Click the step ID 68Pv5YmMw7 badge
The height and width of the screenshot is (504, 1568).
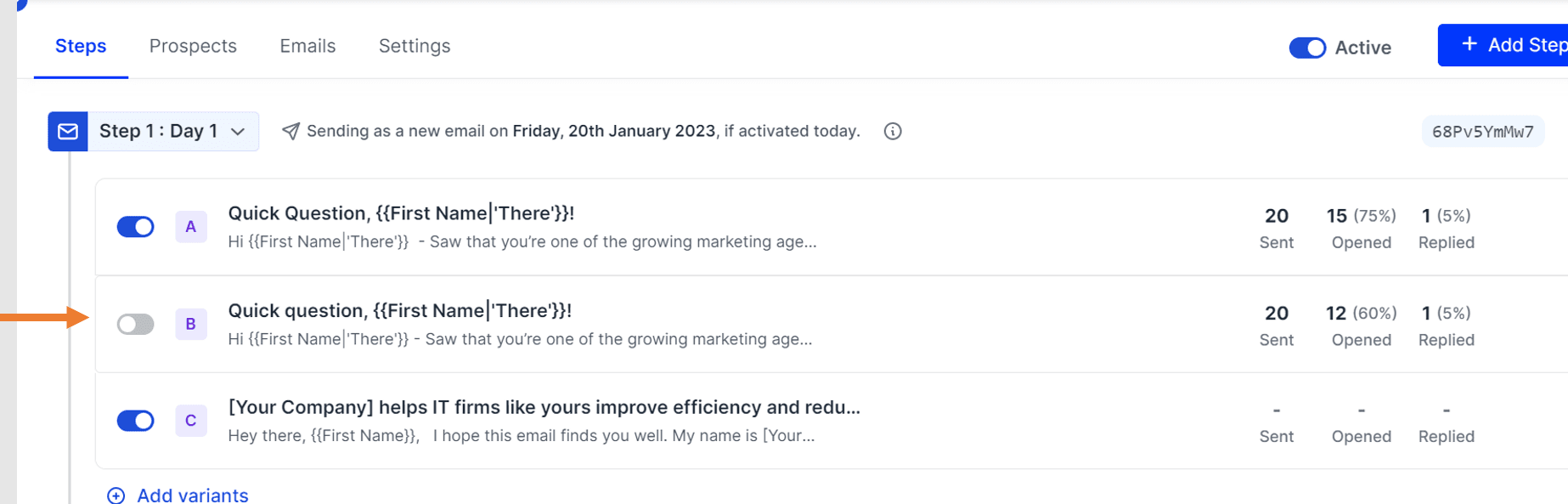1483,132
